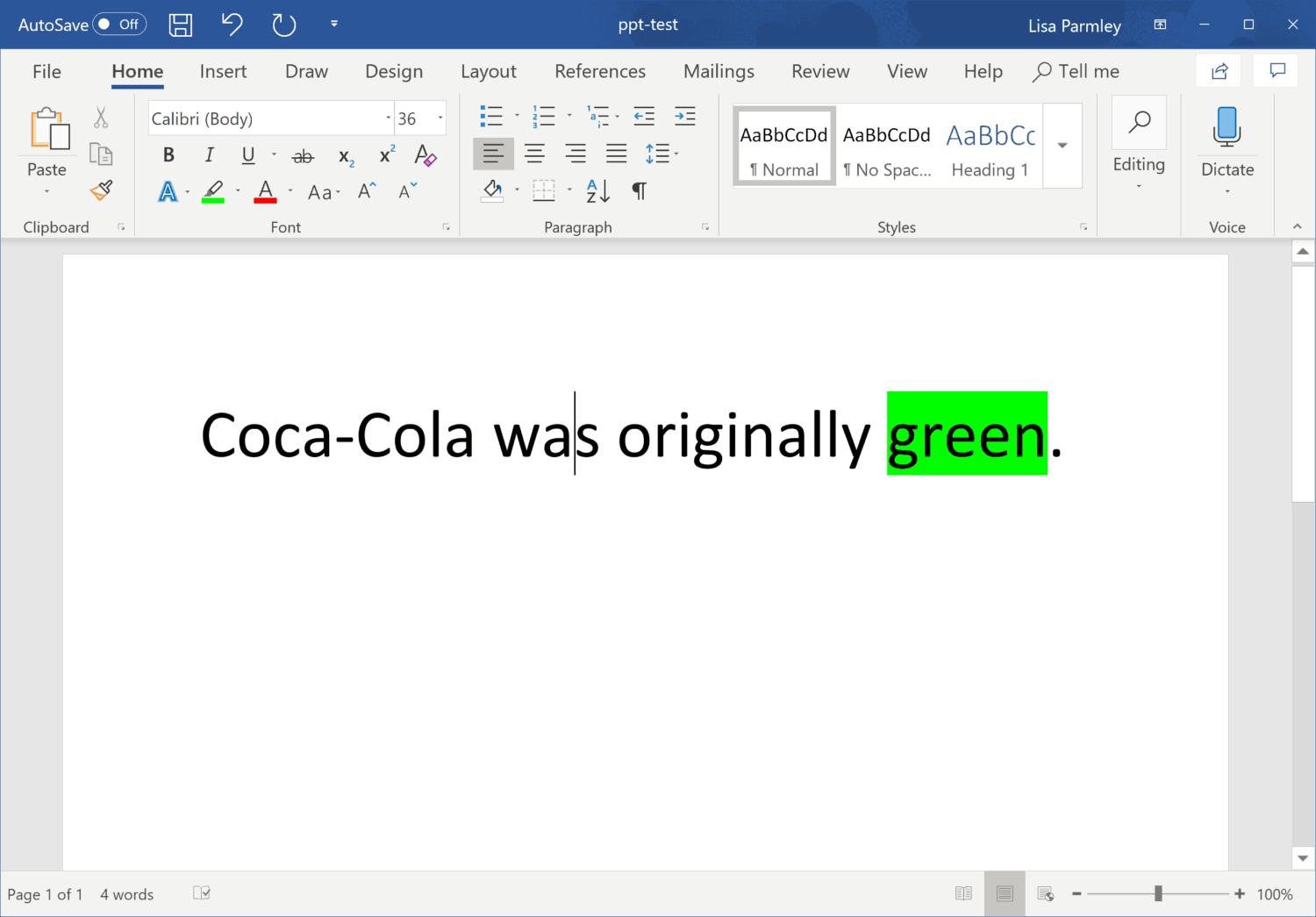This screenshot has height=917, width=1316.
Task: Click the 100% zoom level
Action: tap(1275, 894)
